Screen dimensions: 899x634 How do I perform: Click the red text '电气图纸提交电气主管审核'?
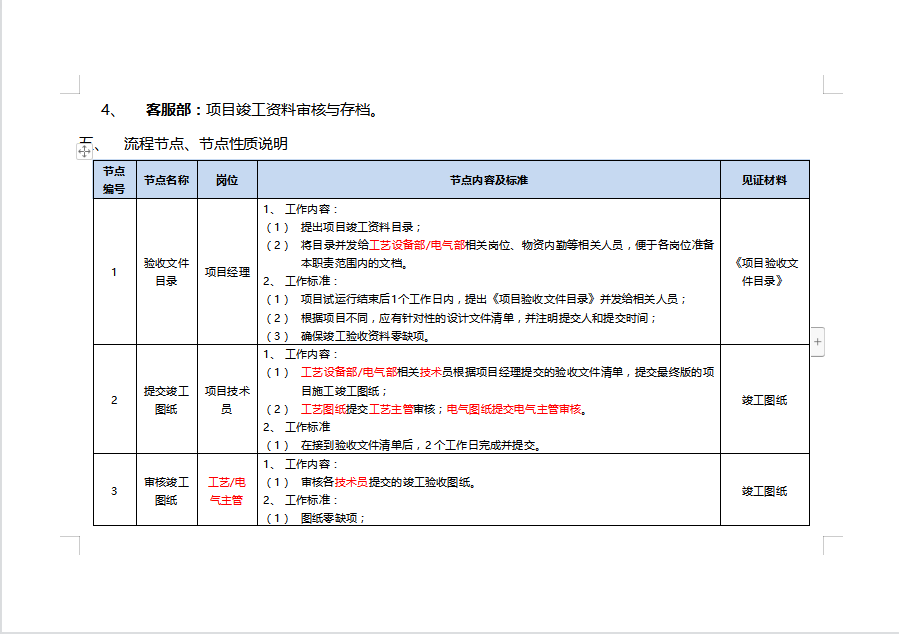[514, 409]
